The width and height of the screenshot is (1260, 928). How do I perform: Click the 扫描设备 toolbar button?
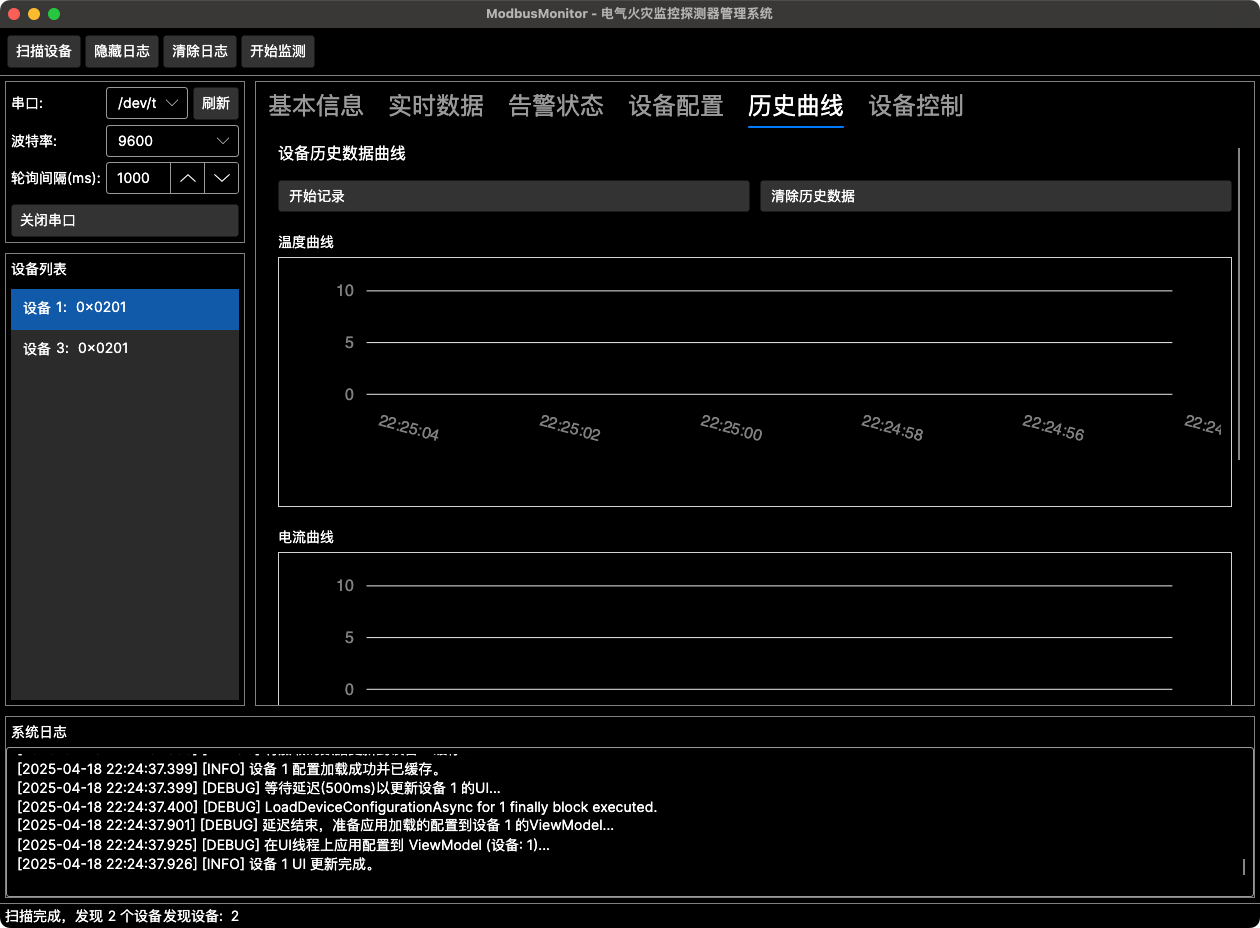pos(44,51)
